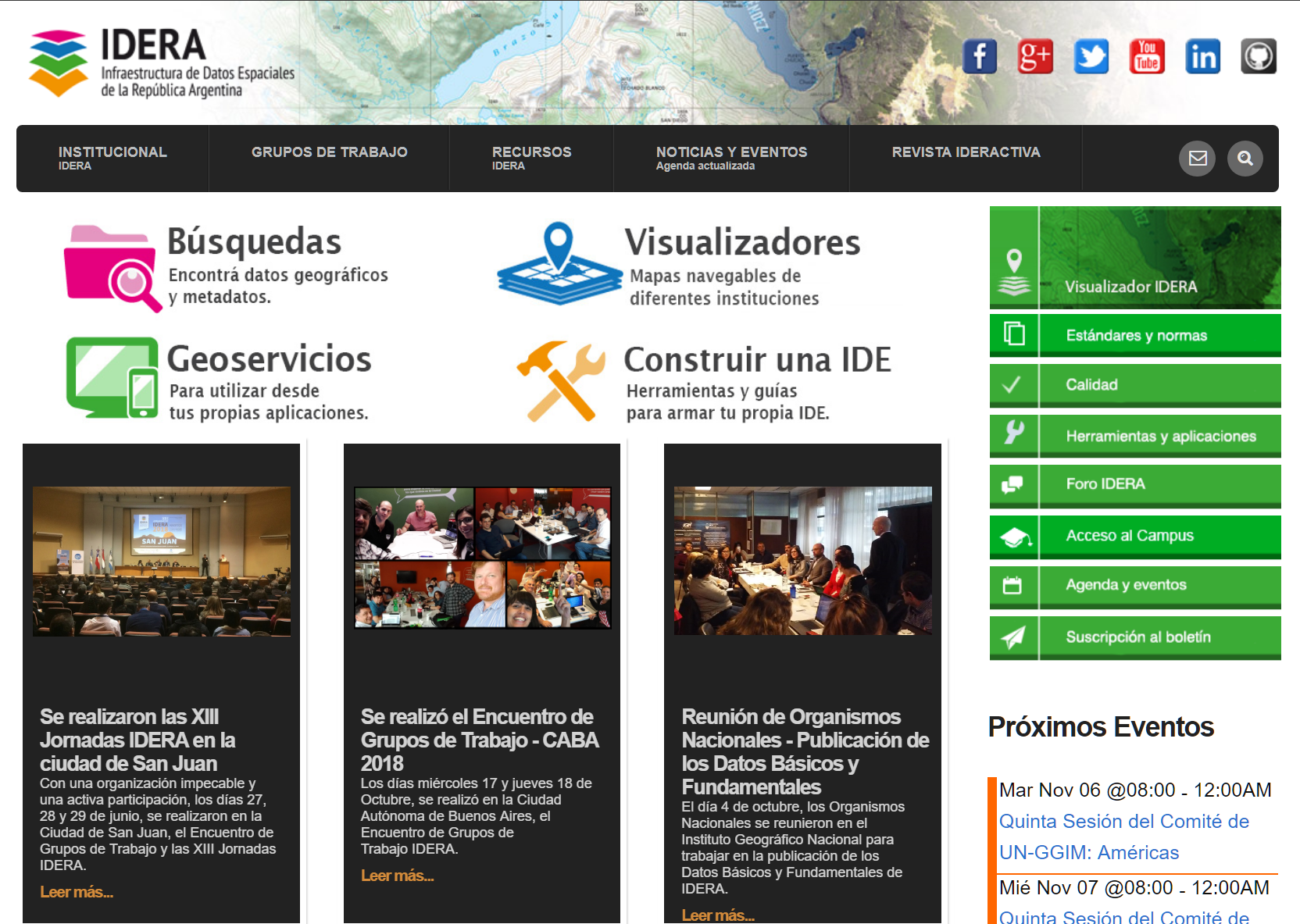Viewport: 1300px width, 924px height.
Task: Click Leer más under CABA 2018 article
Action: [397, 876]
